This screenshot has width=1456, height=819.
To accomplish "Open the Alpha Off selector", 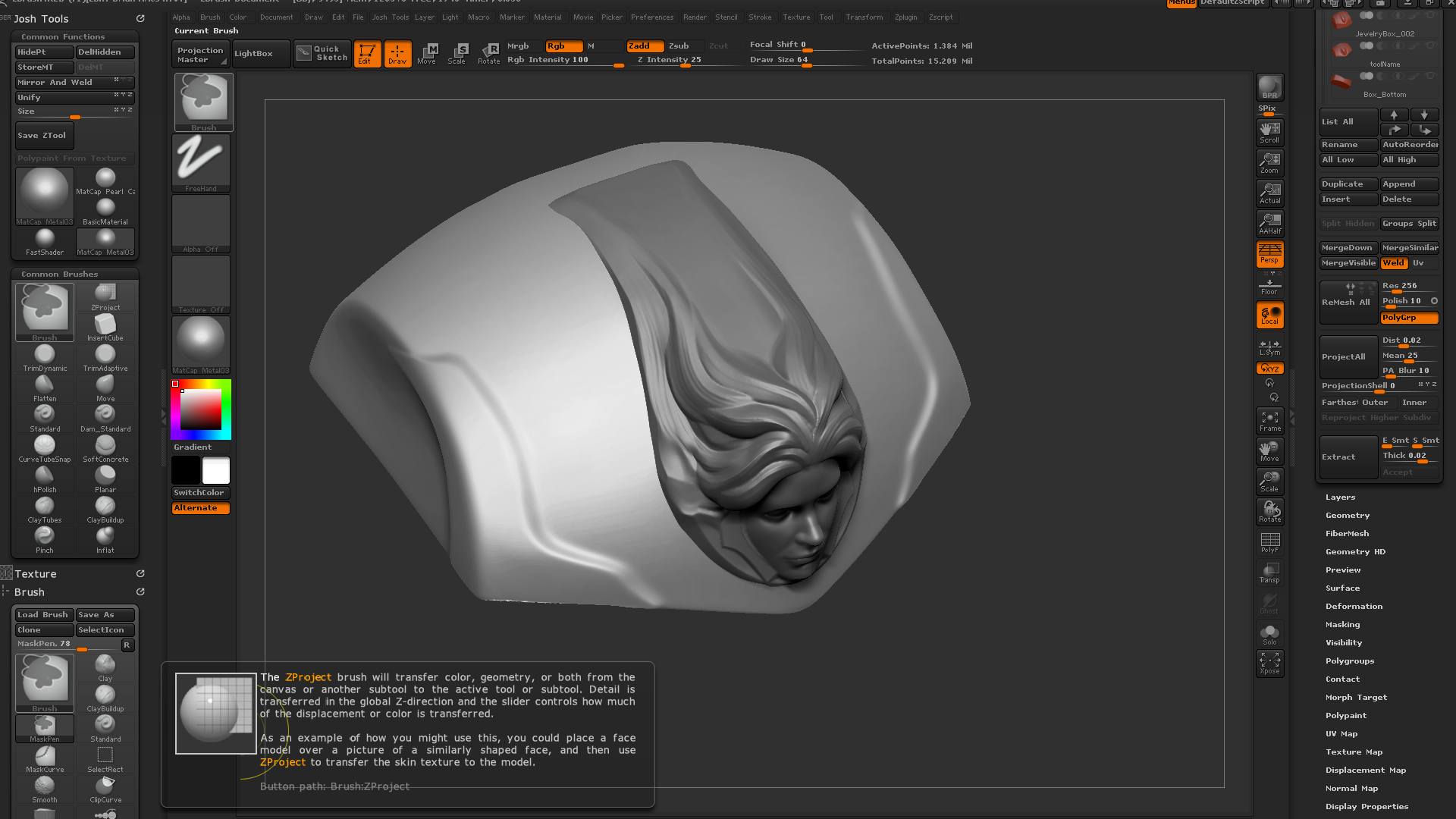I will [x=201, y=224].
